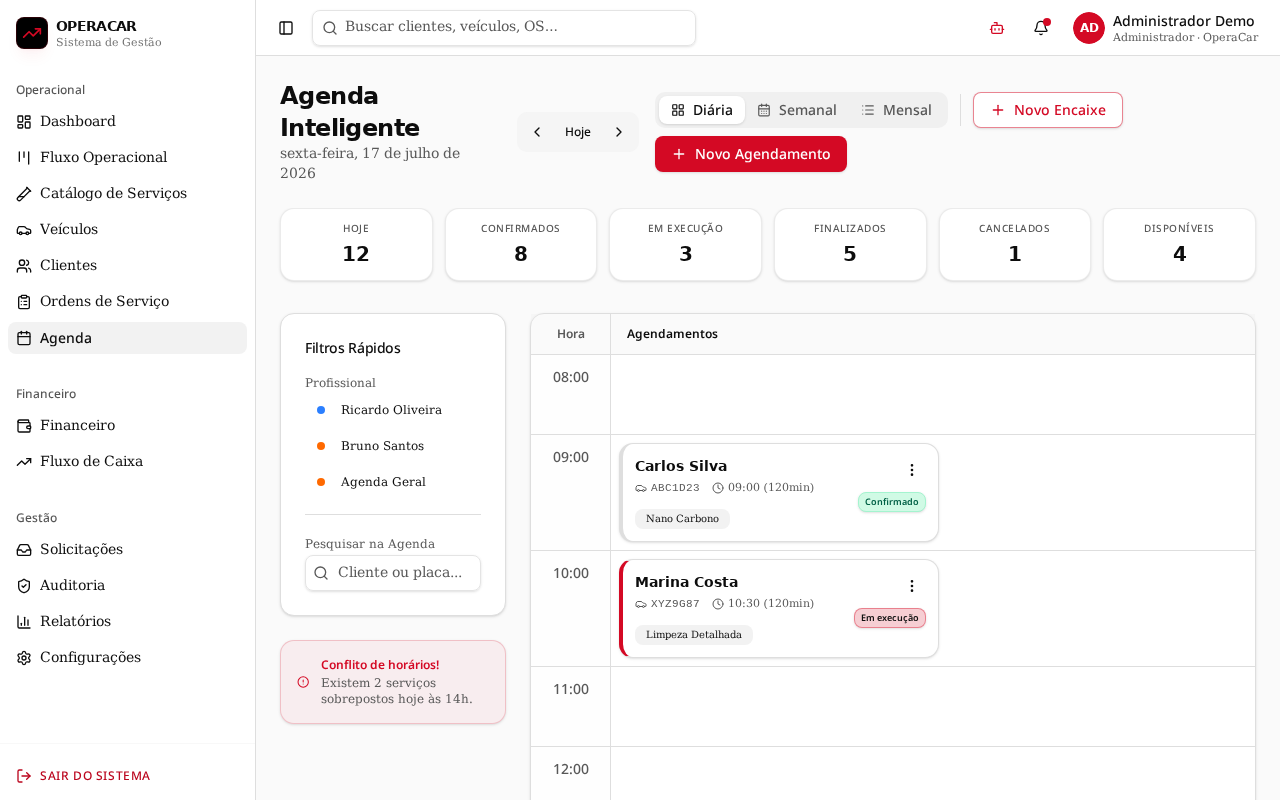Filter by Agenda Geral
1280x800 pixels.
point(393,482)
